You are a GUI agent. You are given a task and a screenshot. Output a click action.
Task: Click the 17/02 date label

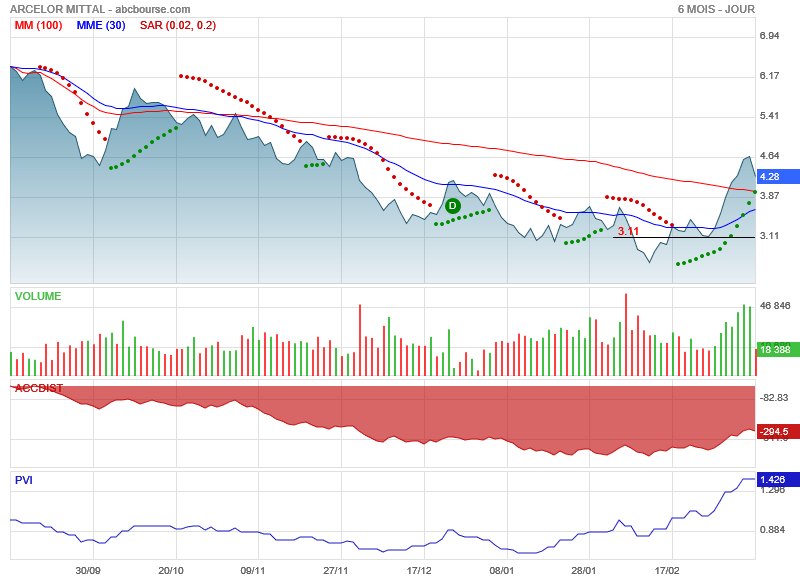[667, 570]
